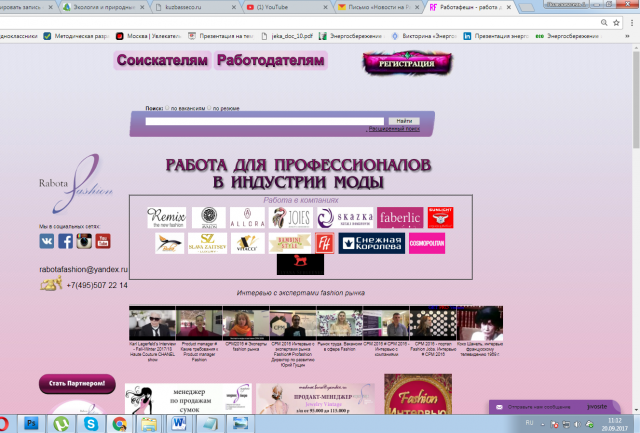The width and height of the screenshot is (640, 433).
Task: Open the Fashion Интервью banner
Action: (x=418, y=394)
